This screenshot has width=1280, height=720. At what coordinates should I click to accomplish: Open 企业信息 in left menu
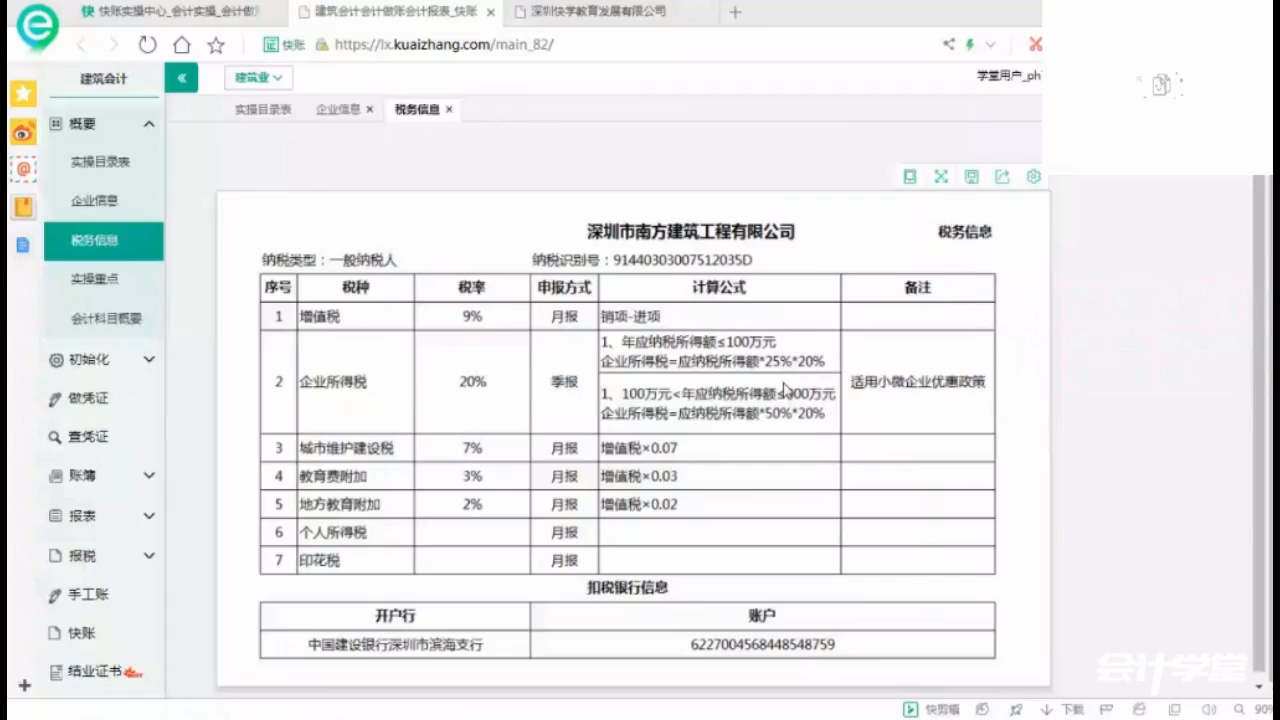94,201
